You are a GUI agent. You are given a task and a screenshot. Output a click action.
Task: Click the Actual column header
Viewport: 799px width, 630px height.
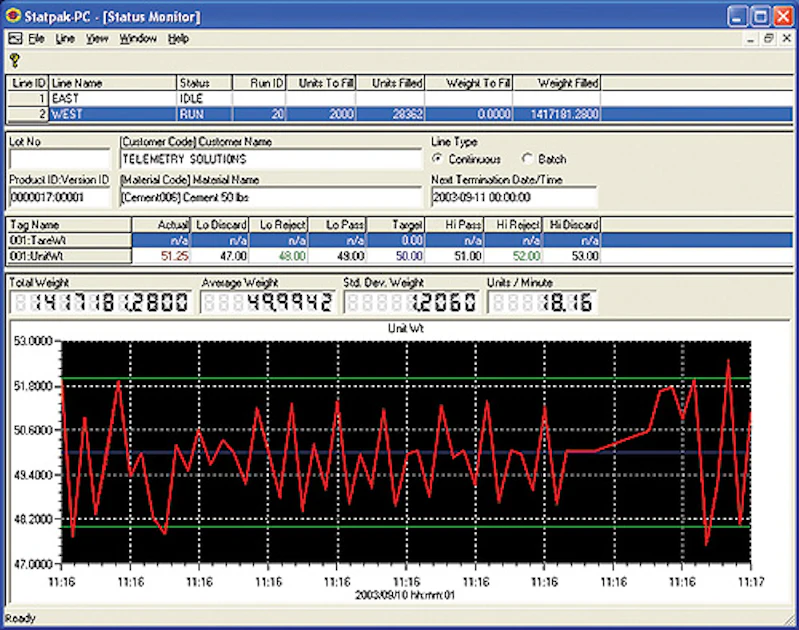(x=161, y=225)
